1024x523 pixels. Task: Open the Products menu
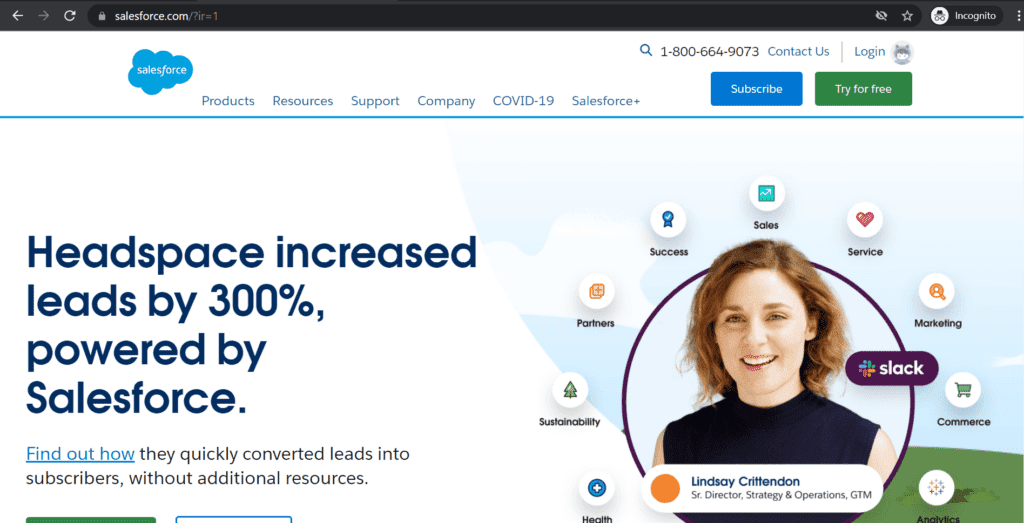pyautogui.click(x=228, y=101)
